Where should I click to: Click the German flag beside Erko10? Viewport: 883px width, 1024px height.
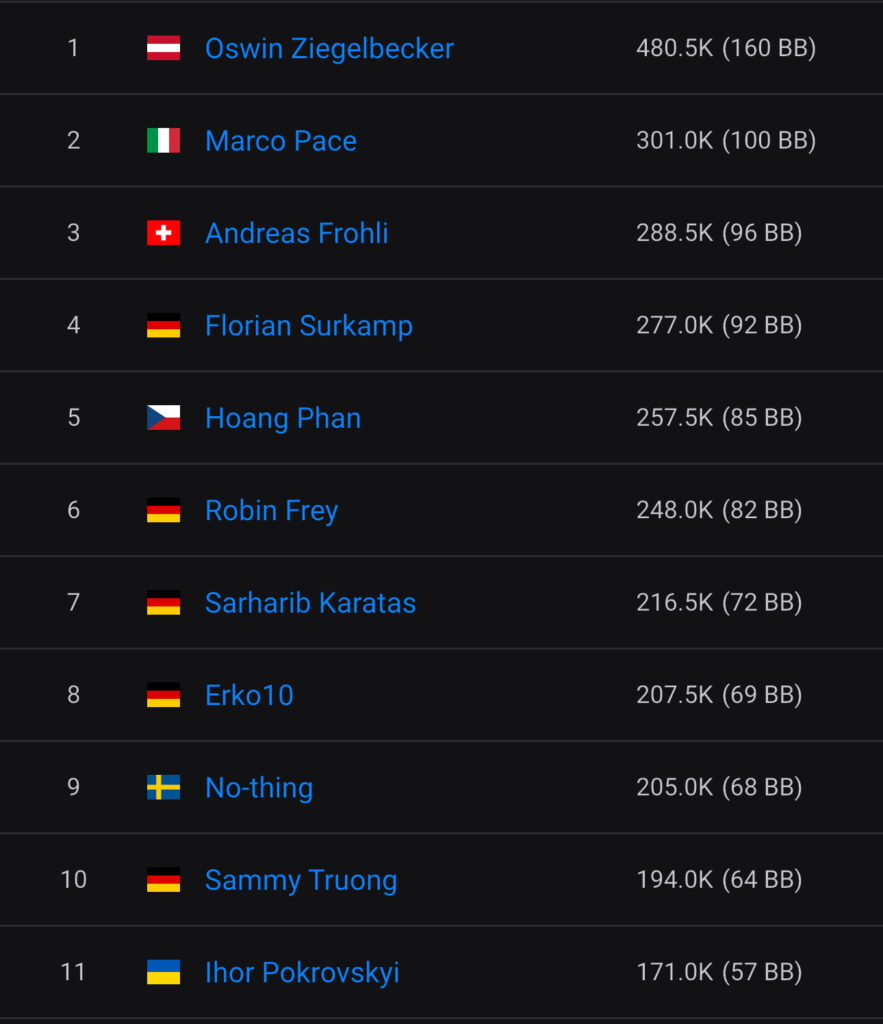(x=163, y=695)
